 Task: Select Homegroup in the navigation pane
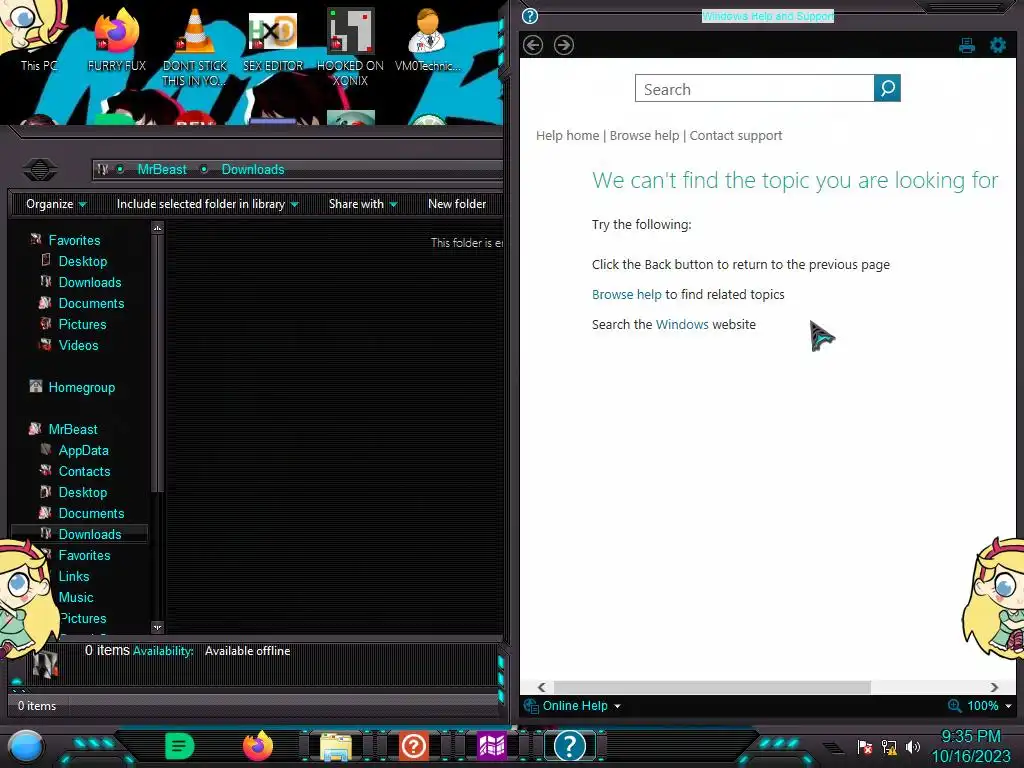point(81,387)
